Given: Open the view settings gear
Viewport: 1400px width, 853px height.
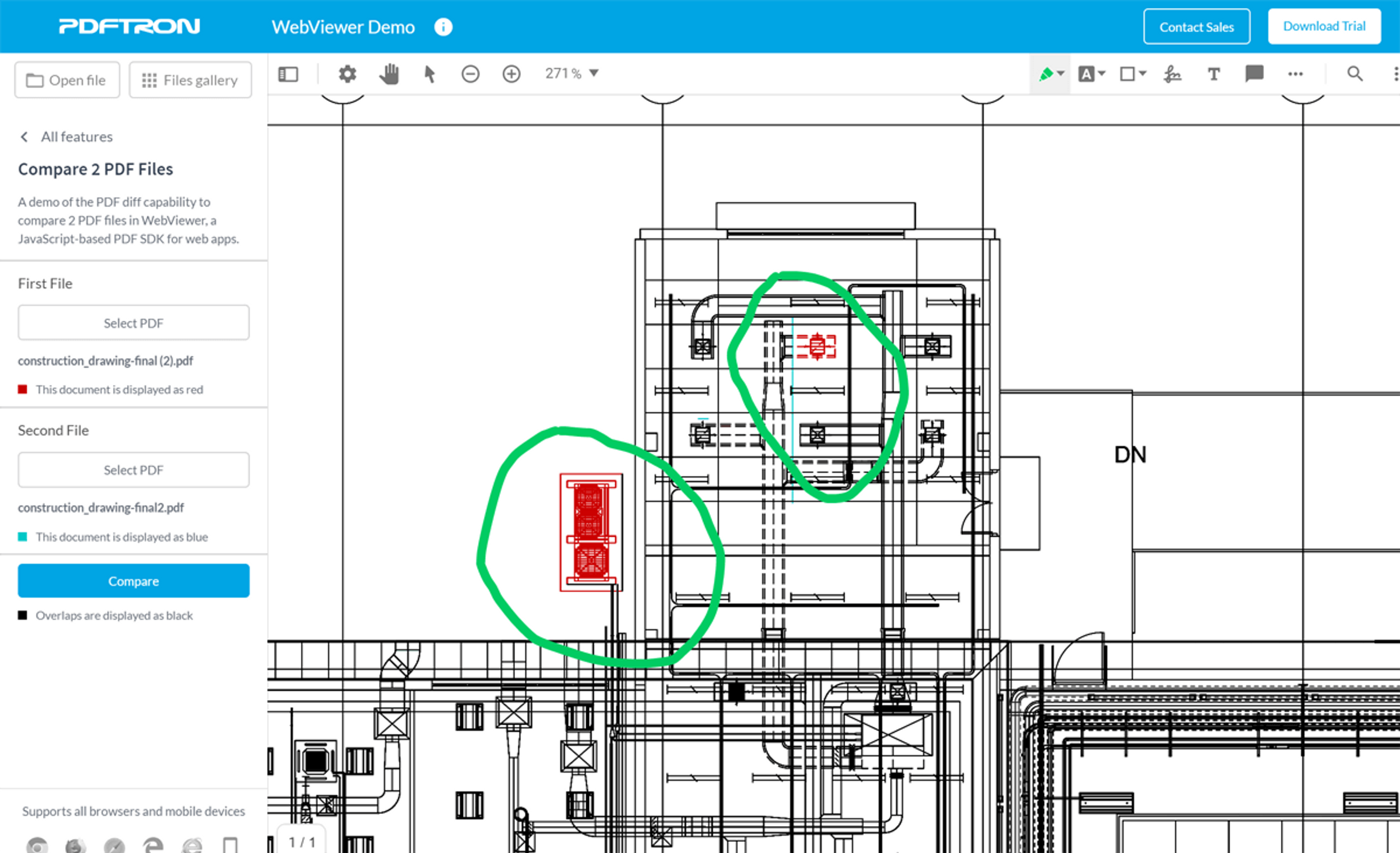Looking at the screenshot, I should point(347,74).
